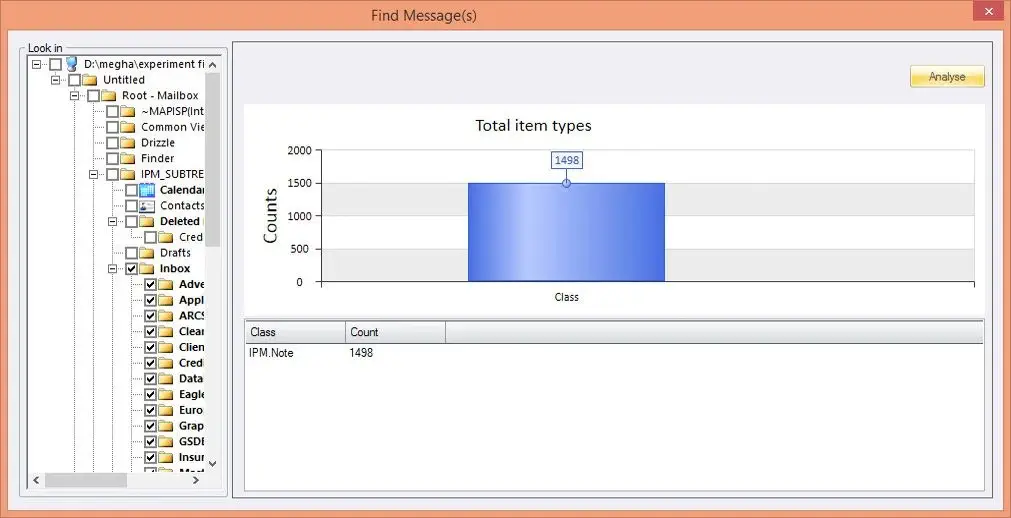Viewport: 1011px width, 518px height.
Task: Select the IPM.Note row in results
Action: (271, 353)
